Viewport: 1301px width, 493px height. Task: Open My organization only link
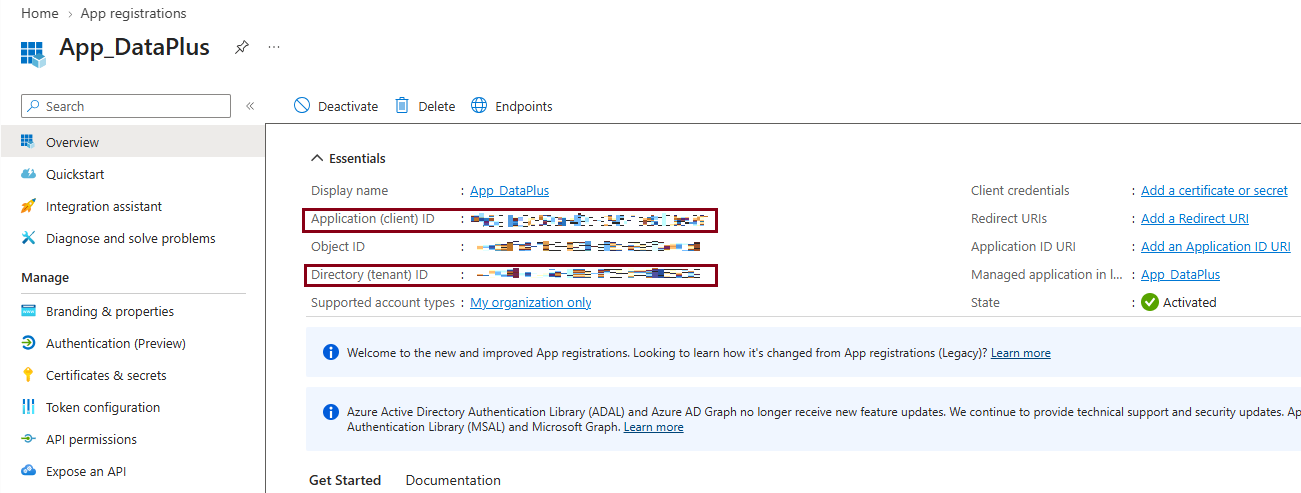coord(531,302)
